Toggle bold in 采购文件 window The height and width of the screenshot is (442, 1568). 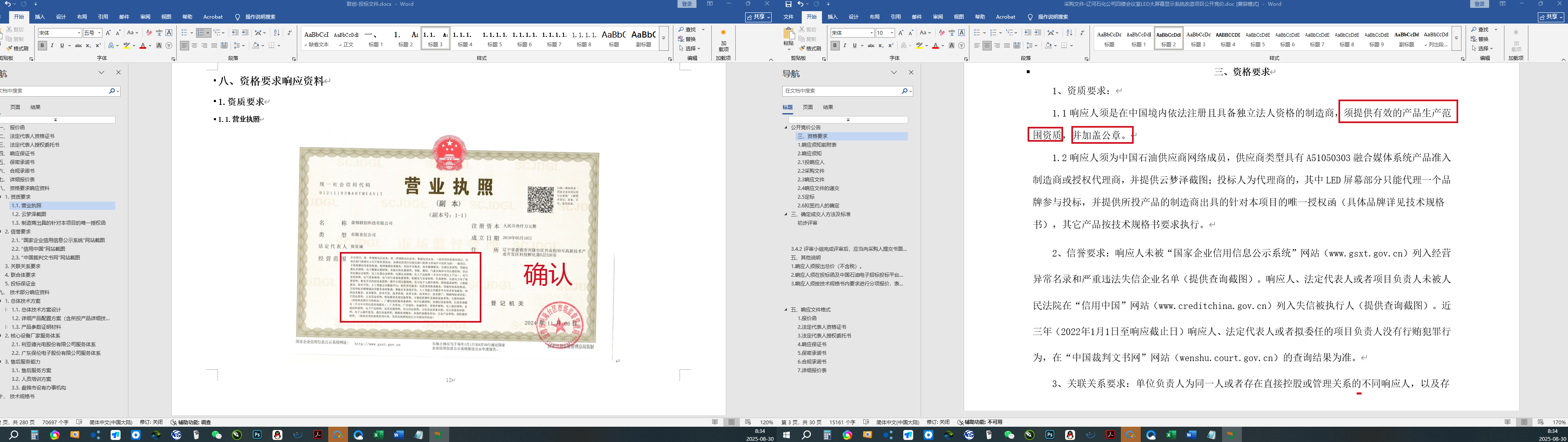(834, 46)
